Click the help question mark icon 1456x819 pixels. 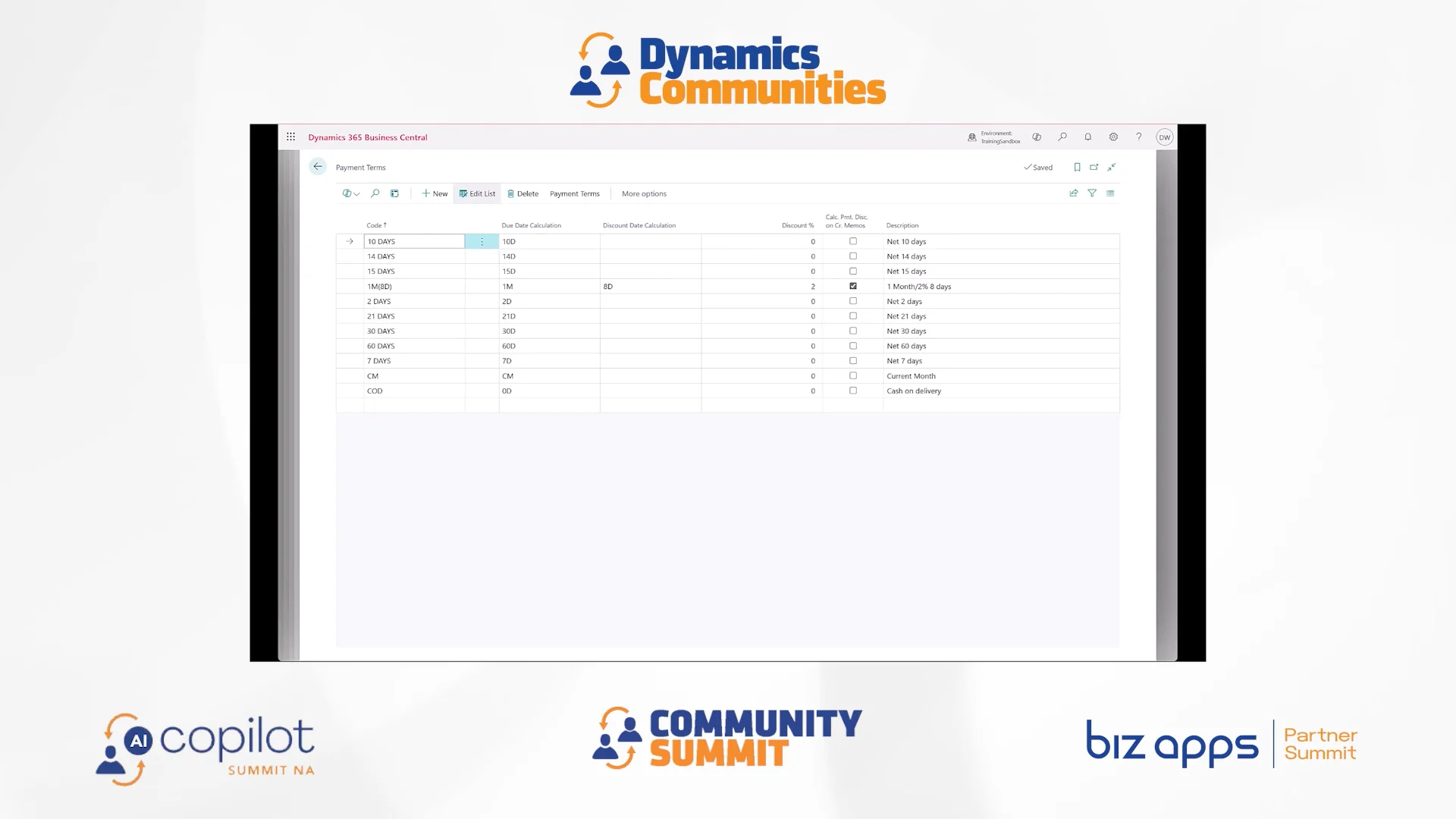pyautogui.click(x=1138, y=137)
